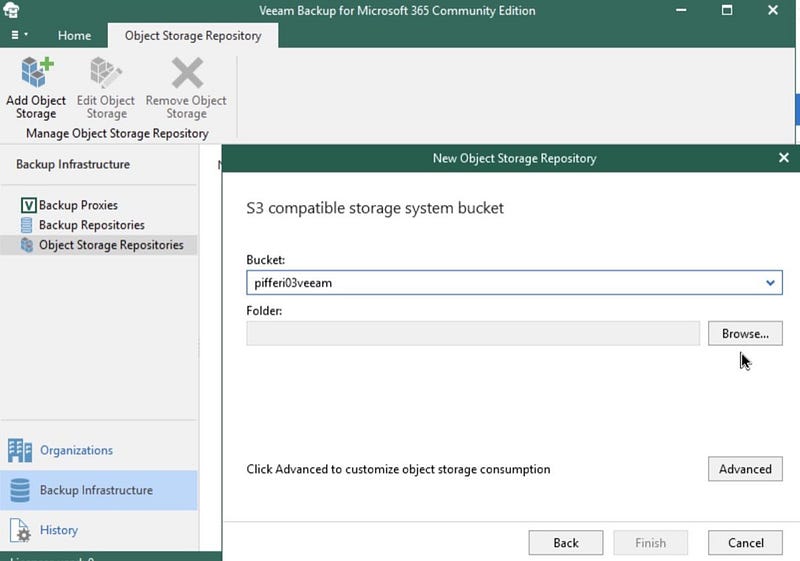Click the Add Object Storage icon

(37, 72)
